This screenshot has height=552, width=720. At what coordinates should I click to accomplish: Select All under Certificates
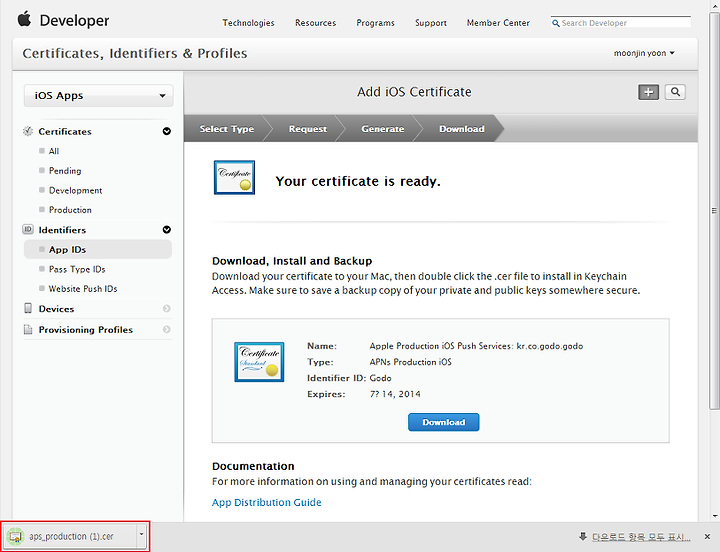pyautogui.click(x=54, y=151)
